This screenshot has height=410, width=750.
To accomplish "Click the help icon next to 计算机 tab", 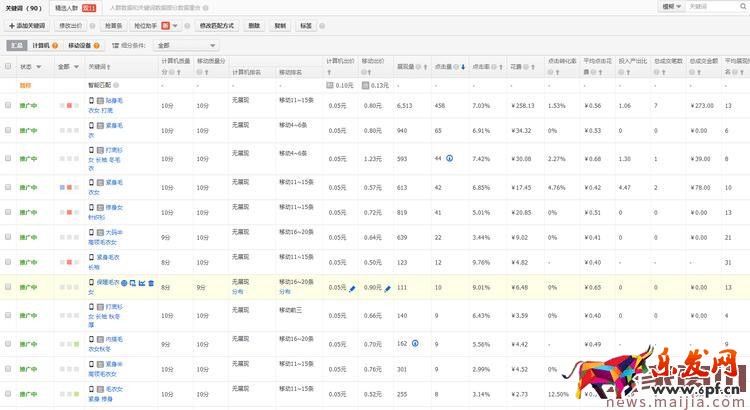I will [x=56, y=45].
